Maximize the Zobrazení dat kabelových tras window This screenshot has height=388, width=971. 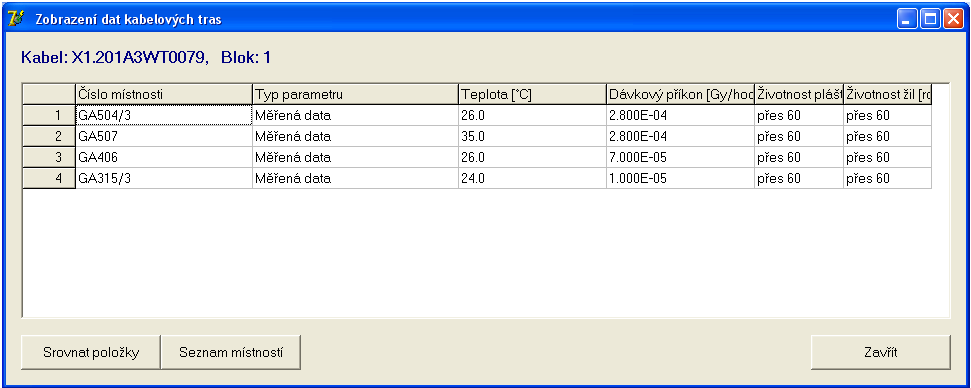click(x=930, y=19)
